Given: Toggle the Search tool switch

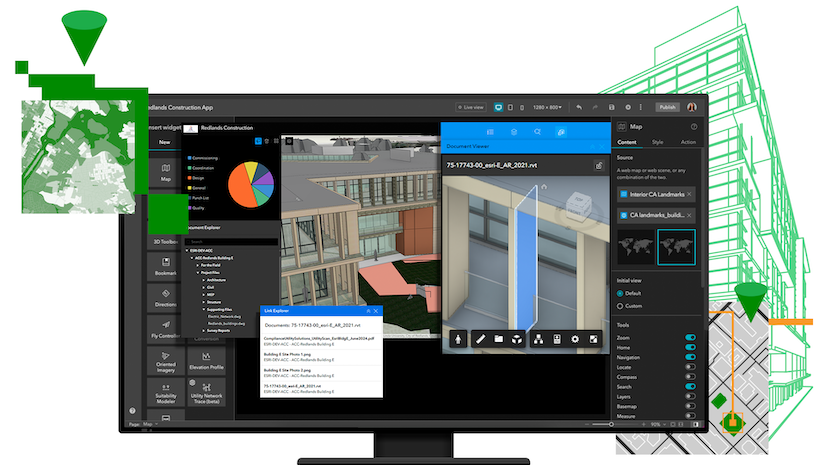Looking at the screenshot, I should point(690,387).
